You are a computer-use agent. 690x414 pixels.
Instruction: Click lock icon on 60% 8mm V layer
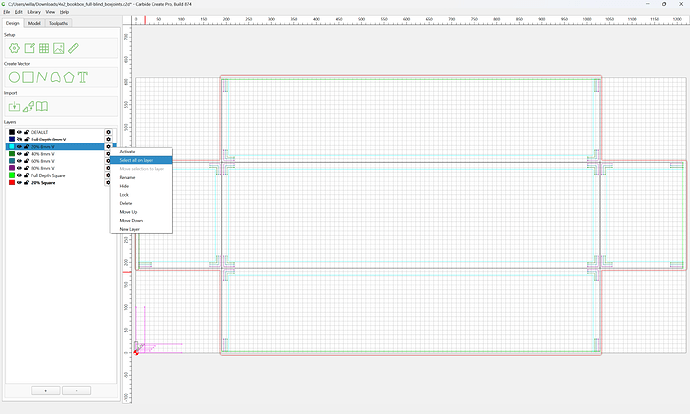26,161
